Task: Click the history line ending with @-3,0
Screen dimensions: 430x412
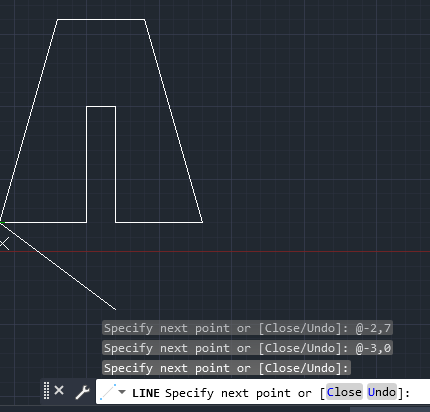Action: (247, 348)
